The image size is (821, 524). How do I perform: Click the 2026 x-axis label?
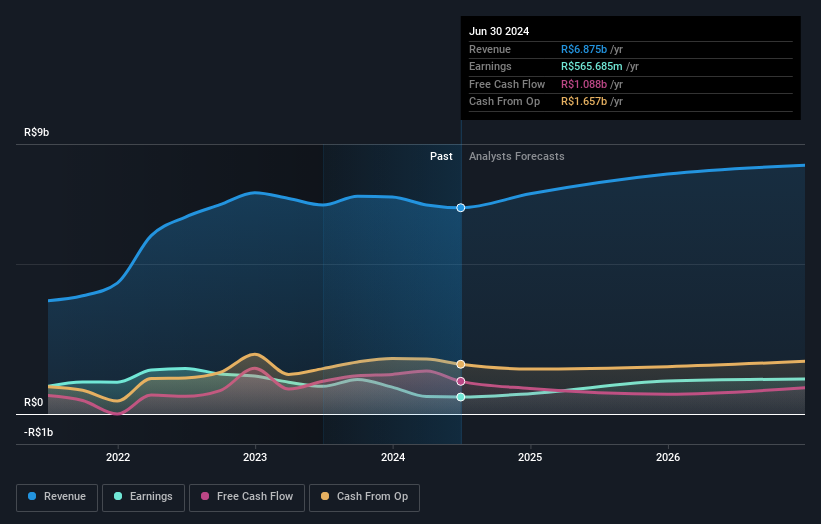click(x=668, y=457)
